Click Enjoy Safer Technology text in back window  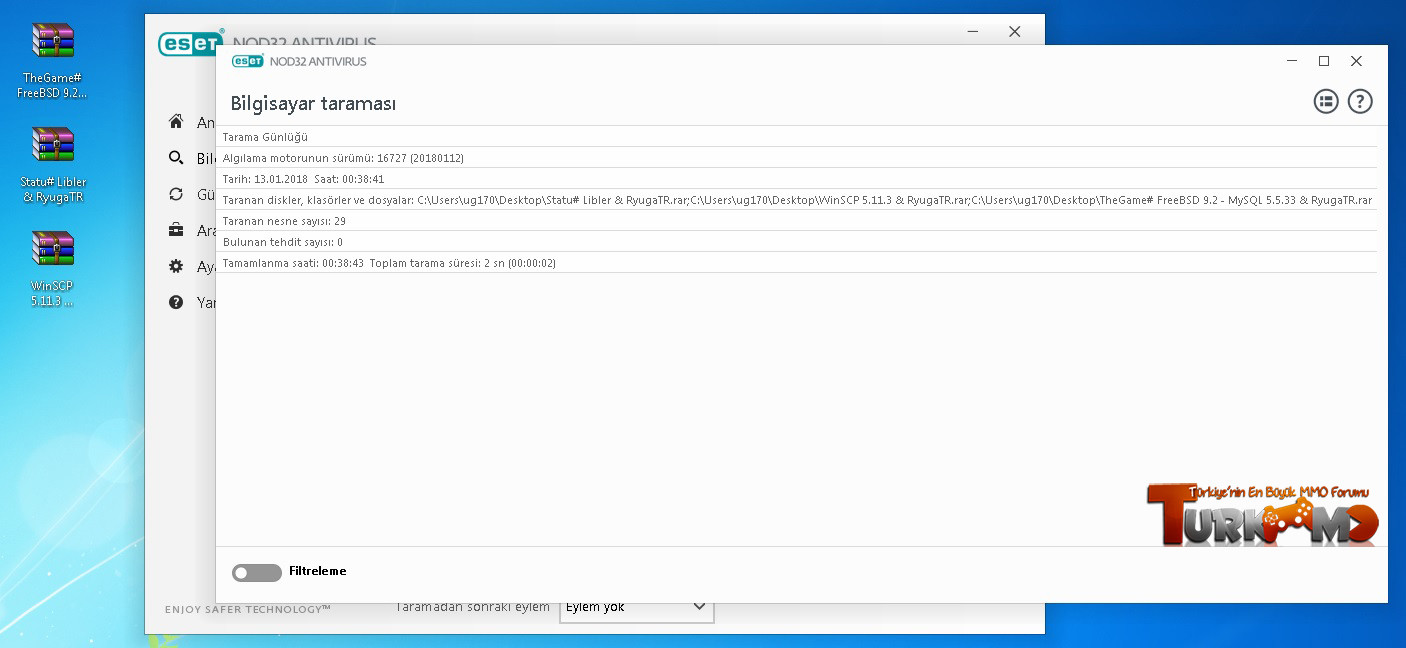tap(248, 609)
